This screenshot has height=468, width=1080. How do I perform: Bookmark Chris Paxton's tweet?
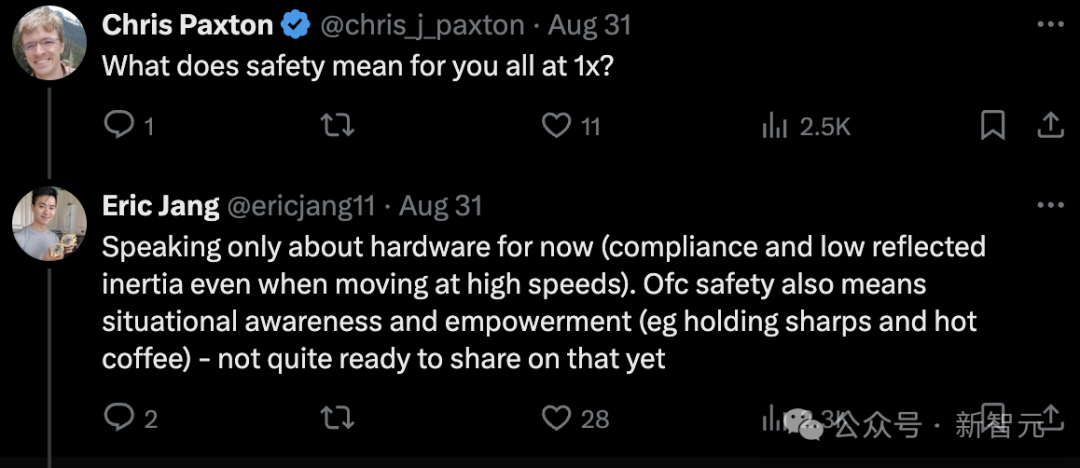tap(992, 126)
